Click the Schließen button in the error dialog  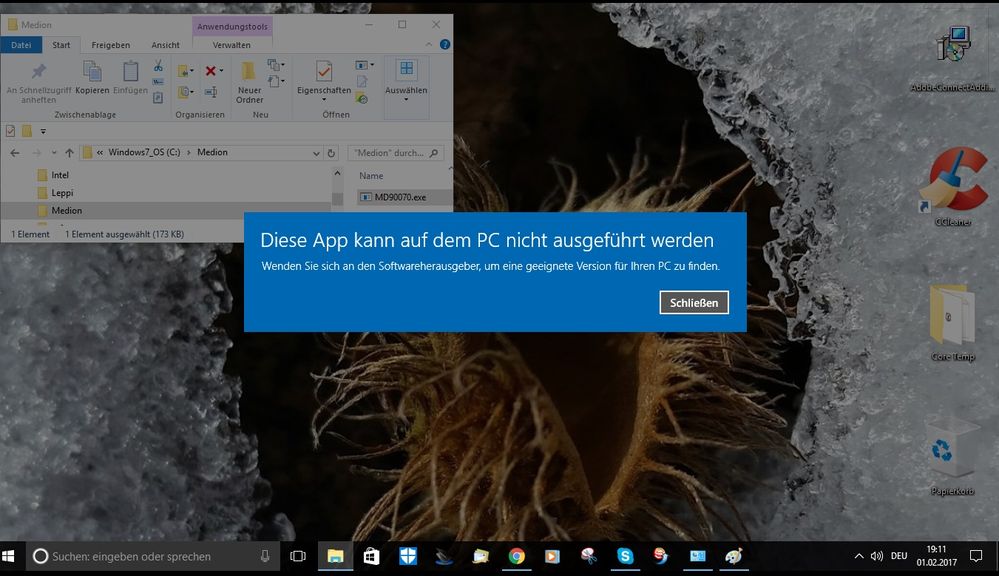pyautogui.click(x=694, y=302)
